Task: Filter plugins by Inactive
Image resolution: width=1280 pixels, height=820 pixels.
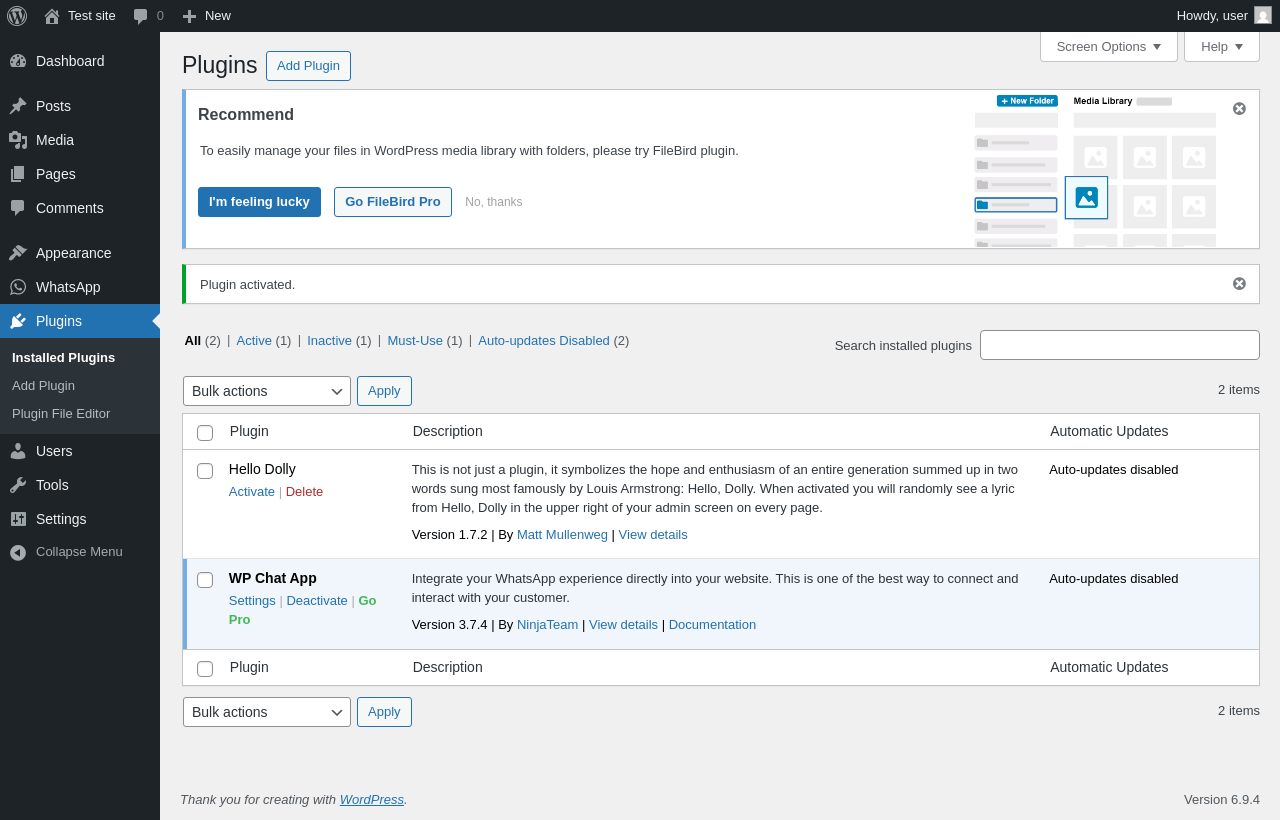Action: [x=329, y=340]
